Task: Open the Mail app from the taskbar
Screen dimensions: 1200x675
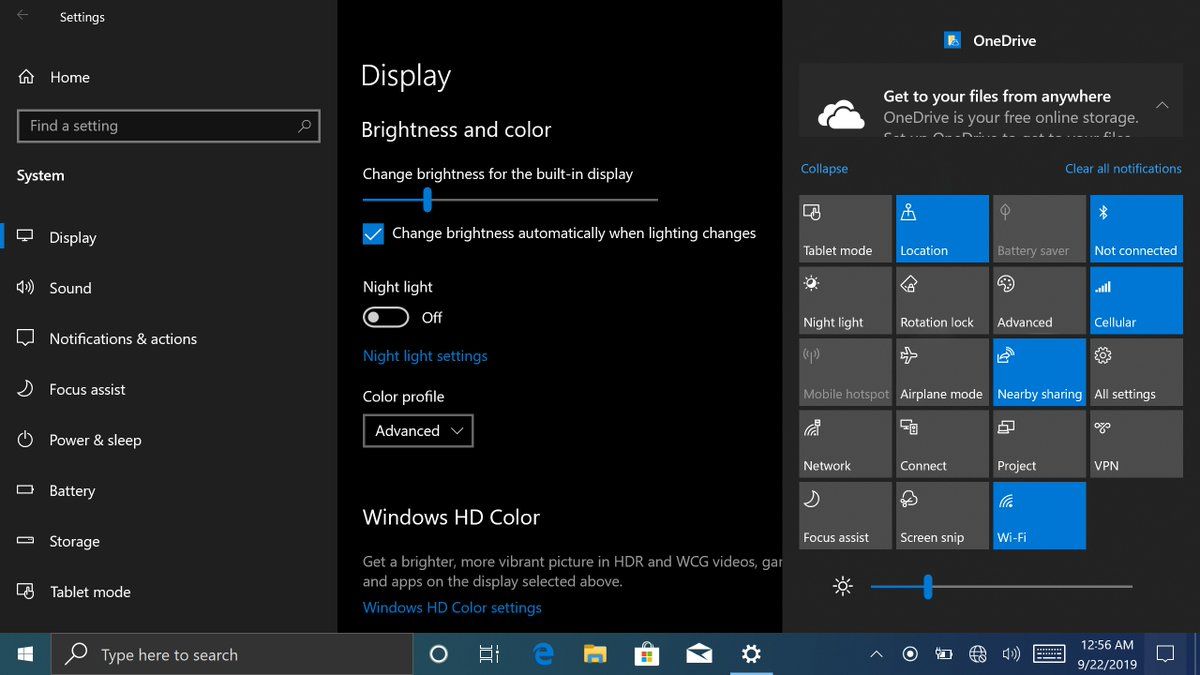Action: (x=699, y=654)
